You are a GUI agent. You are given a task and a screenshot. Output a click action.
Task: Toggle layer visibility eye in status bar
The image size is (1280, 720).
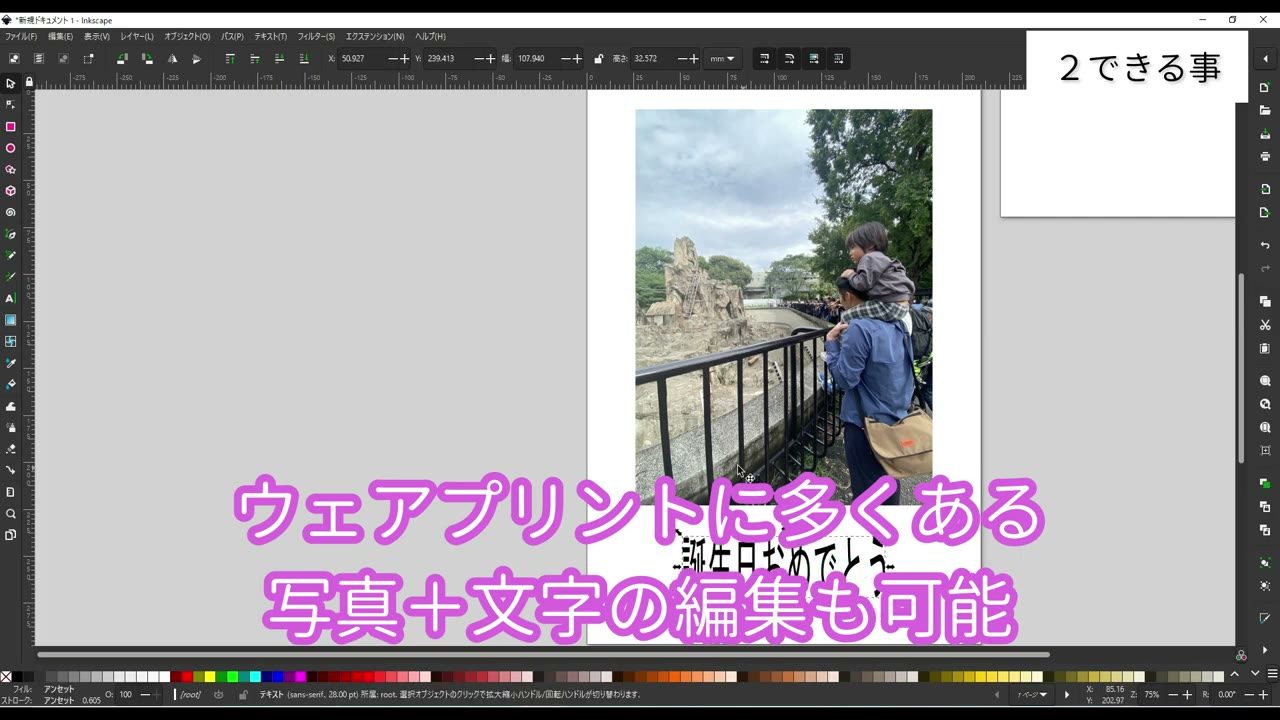coord(219,694)
